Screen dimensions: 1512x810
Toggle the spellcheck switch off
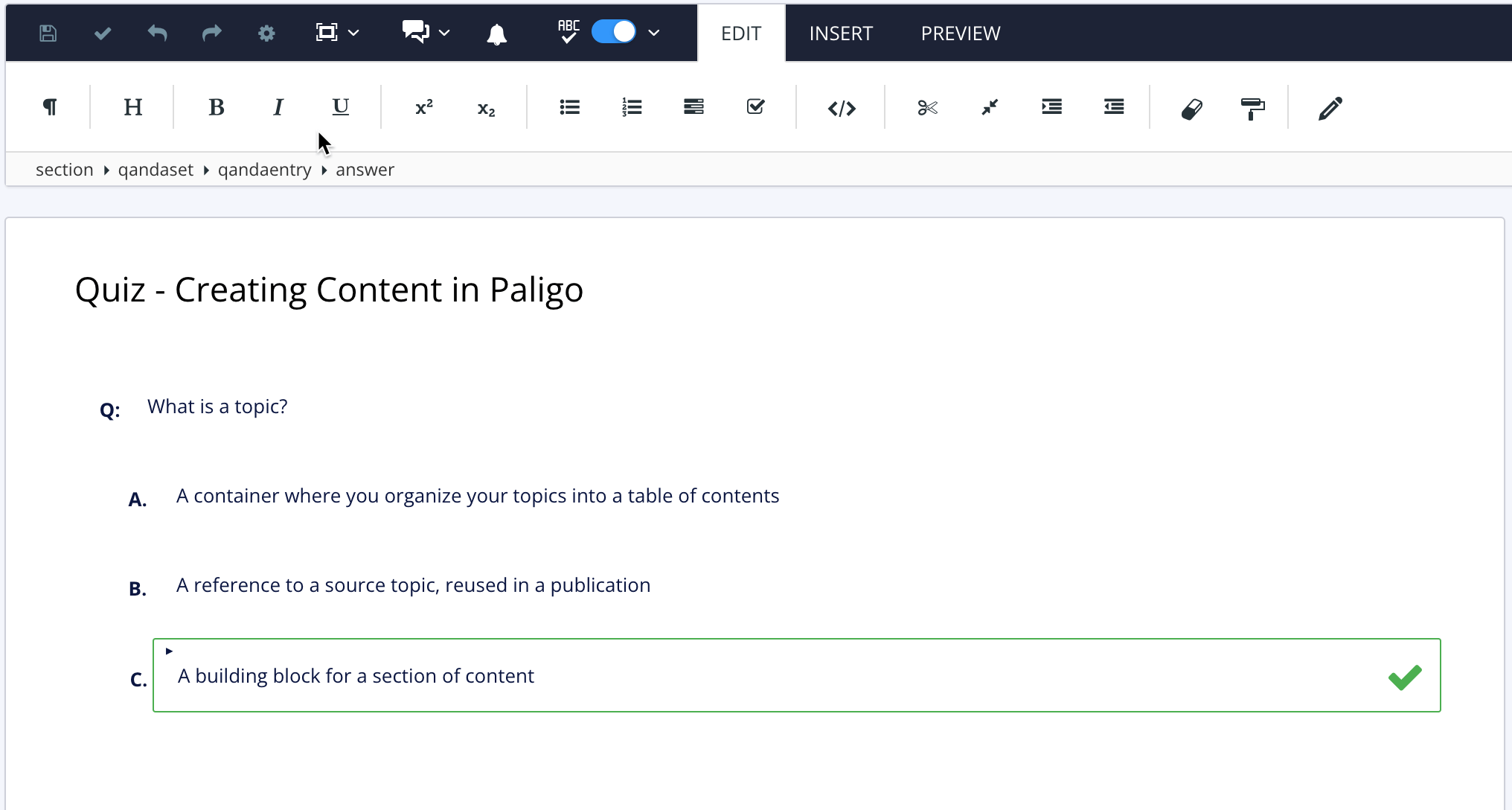click(613, 32)
